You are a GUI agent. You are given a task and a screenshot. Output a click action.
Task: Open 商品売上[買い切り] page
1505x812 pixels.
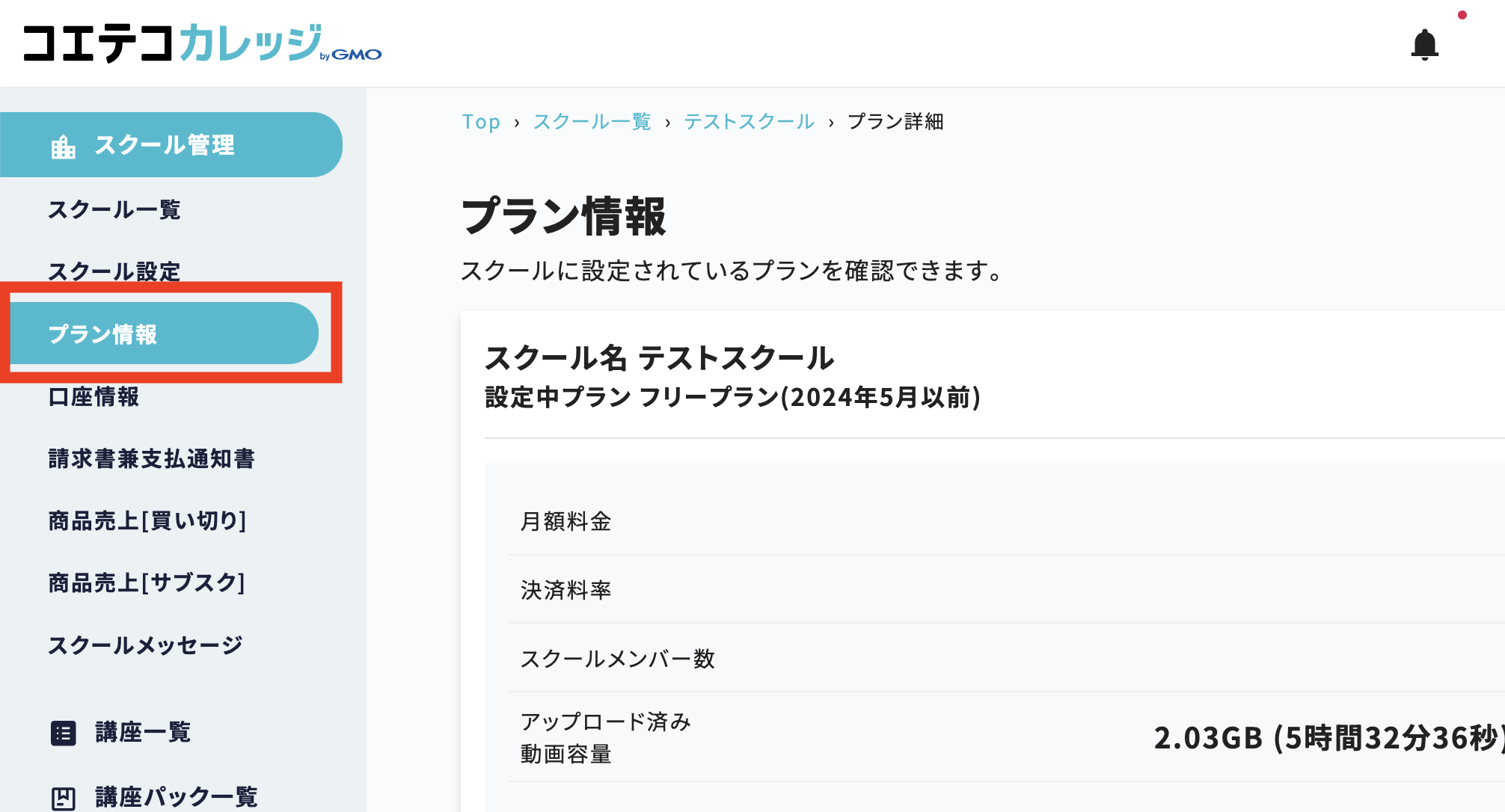(x=147, y=521)
